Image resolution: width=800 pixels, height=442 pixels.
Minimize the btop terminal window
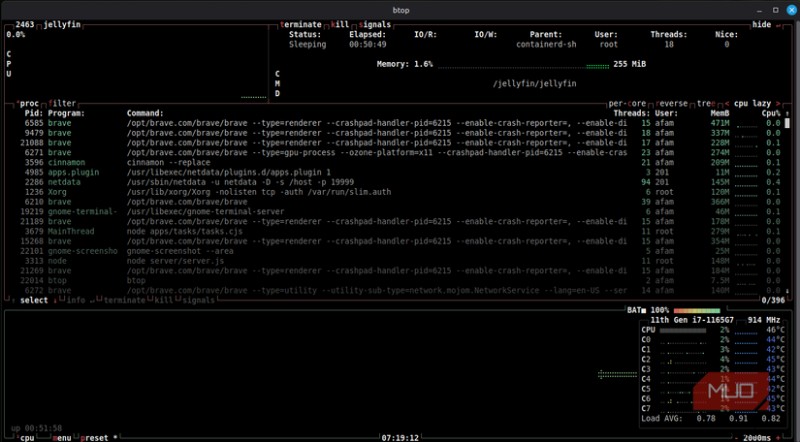[x=760, y=10]
